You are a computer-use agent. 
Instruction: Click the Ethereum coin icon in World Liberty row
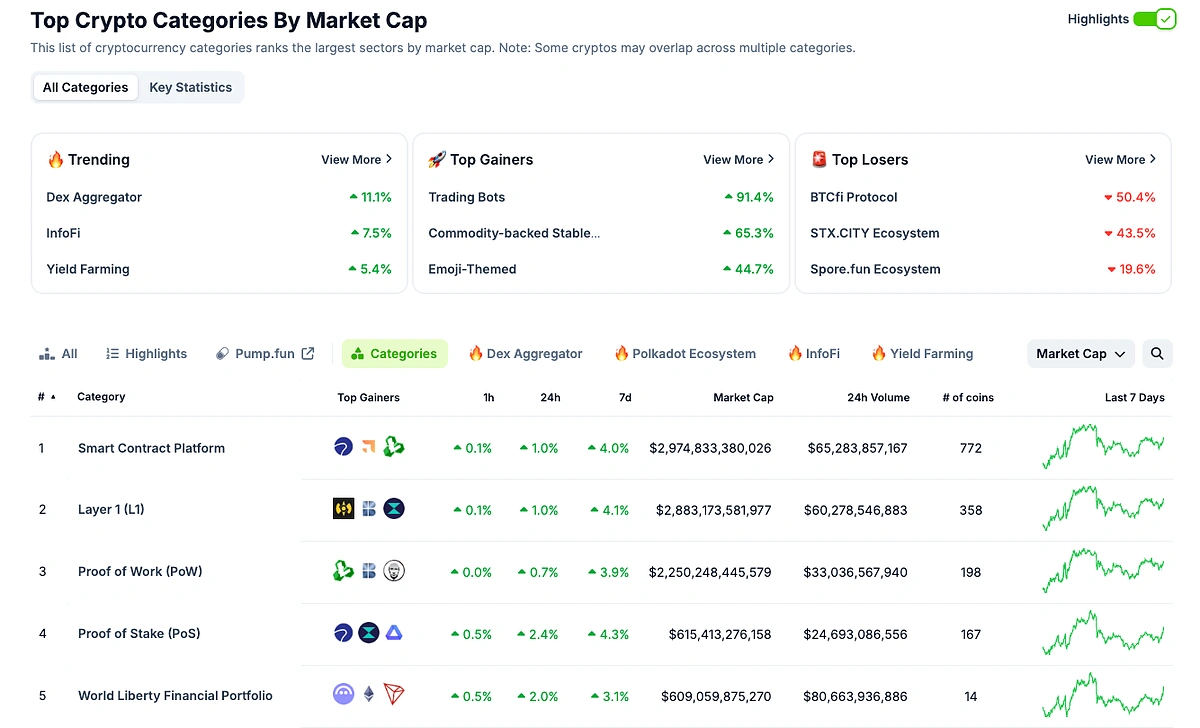369,693
